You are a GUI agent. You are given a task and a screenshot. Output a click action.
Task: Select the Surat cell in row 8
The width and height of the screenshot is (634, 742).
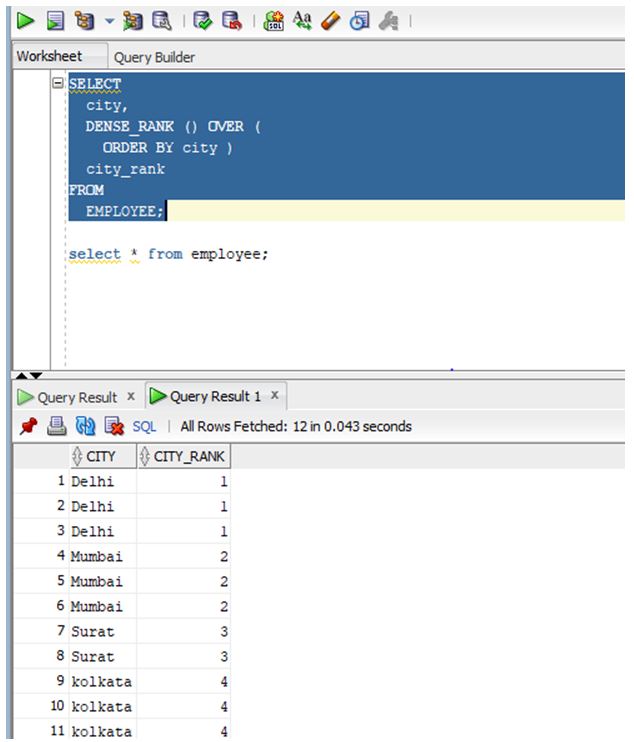click(103, 657)
